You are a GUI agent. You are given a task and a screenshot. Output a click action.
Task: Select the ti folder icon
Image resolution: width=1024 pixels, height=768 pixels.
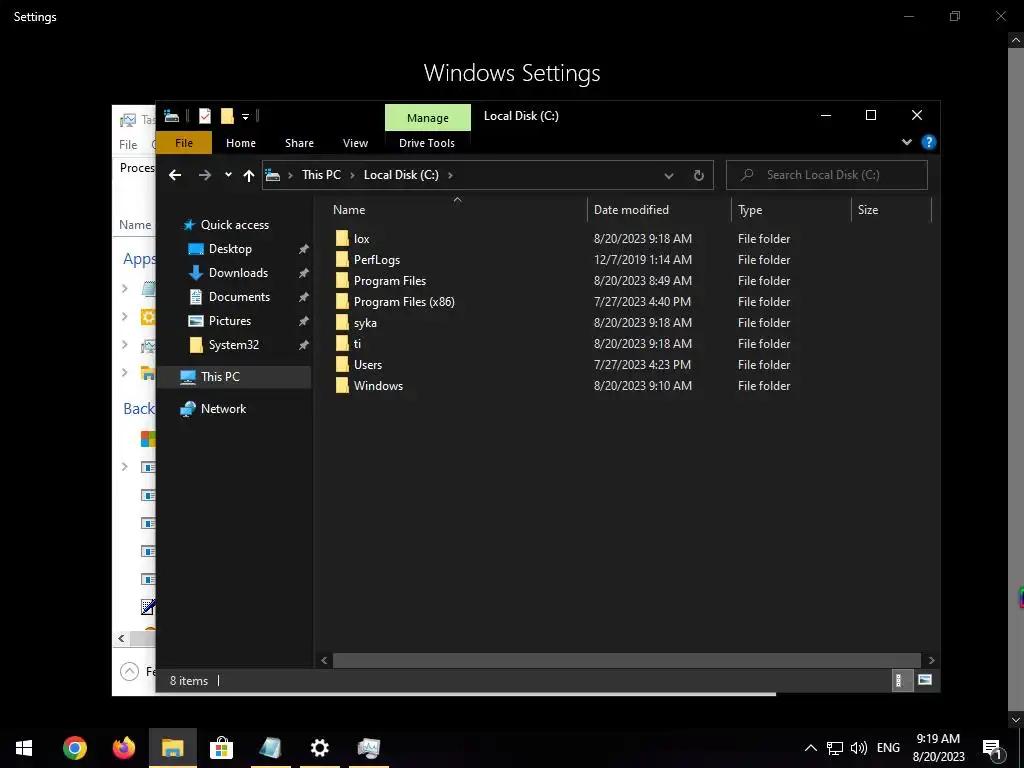342,344
